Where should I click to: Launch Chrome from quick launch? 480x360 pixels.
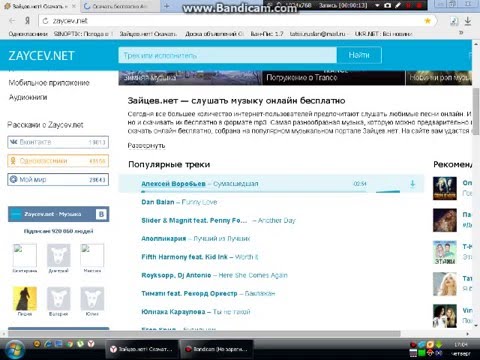[x=69, y=344]
